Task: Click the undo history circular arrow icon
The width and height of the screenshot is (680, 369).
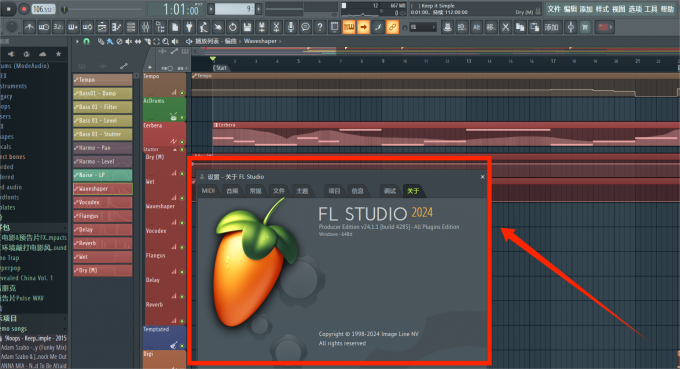Action: [233, 27]
